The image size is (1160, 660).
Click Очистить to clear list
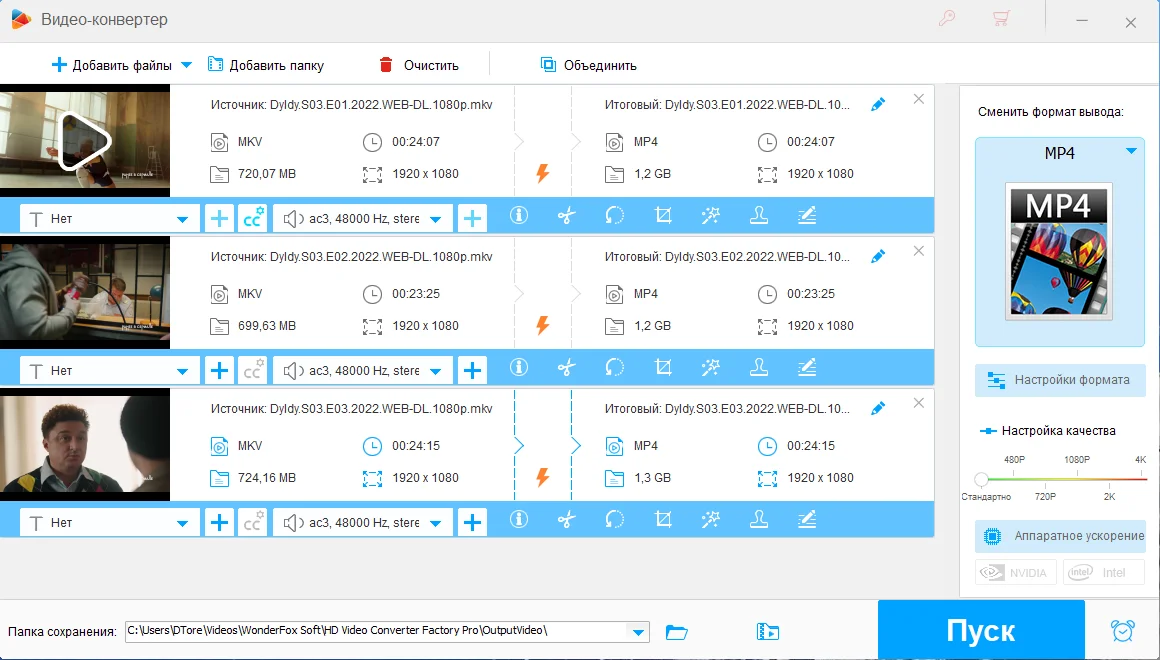(419, 65)
